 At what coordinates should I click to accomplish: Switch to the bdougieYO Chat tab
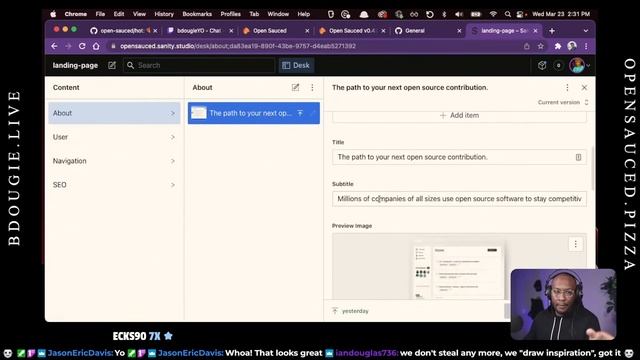pos(199,31)
